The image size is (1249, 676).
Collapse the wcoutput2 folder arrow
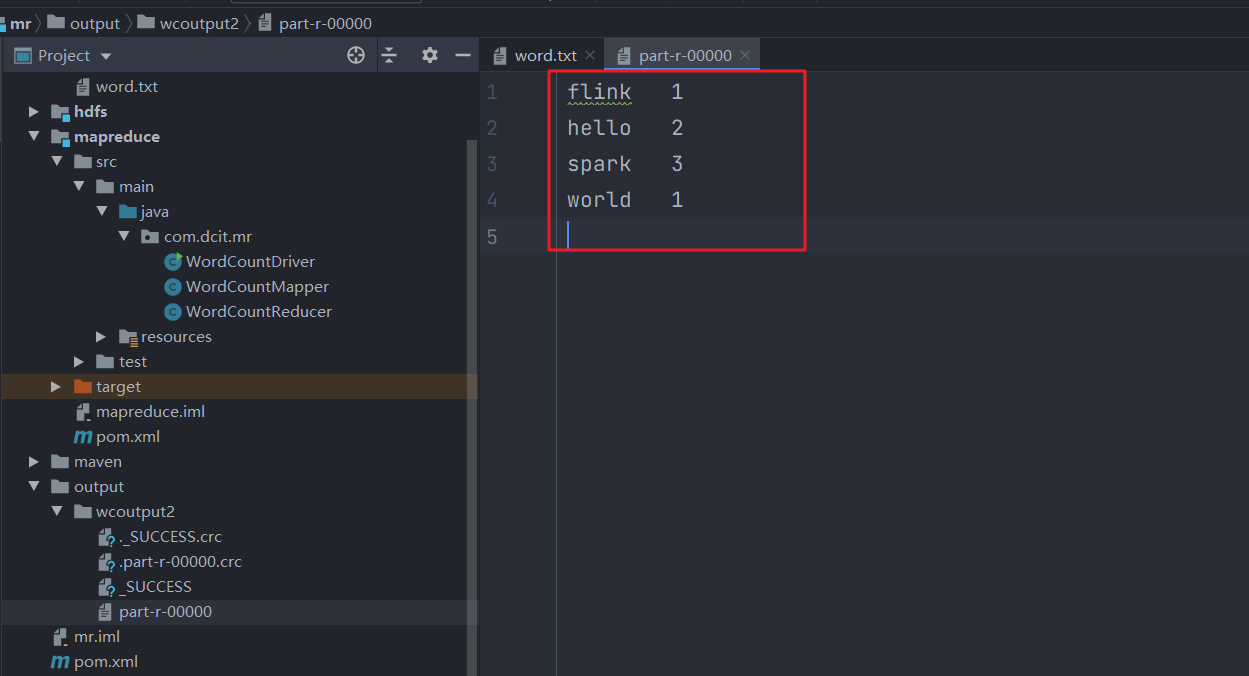pyautogui.click(x=57, y=512)
